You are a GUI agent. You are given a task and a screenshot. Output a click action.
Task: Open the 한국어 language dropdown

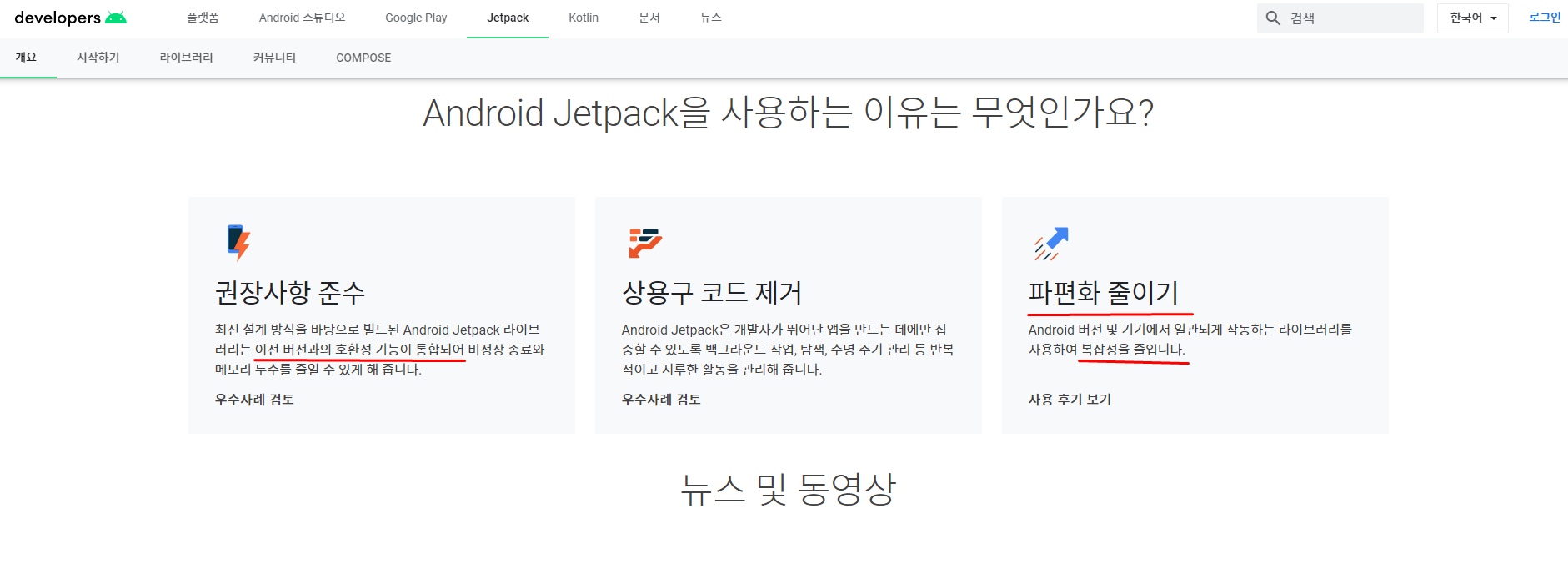[1473, 18]
